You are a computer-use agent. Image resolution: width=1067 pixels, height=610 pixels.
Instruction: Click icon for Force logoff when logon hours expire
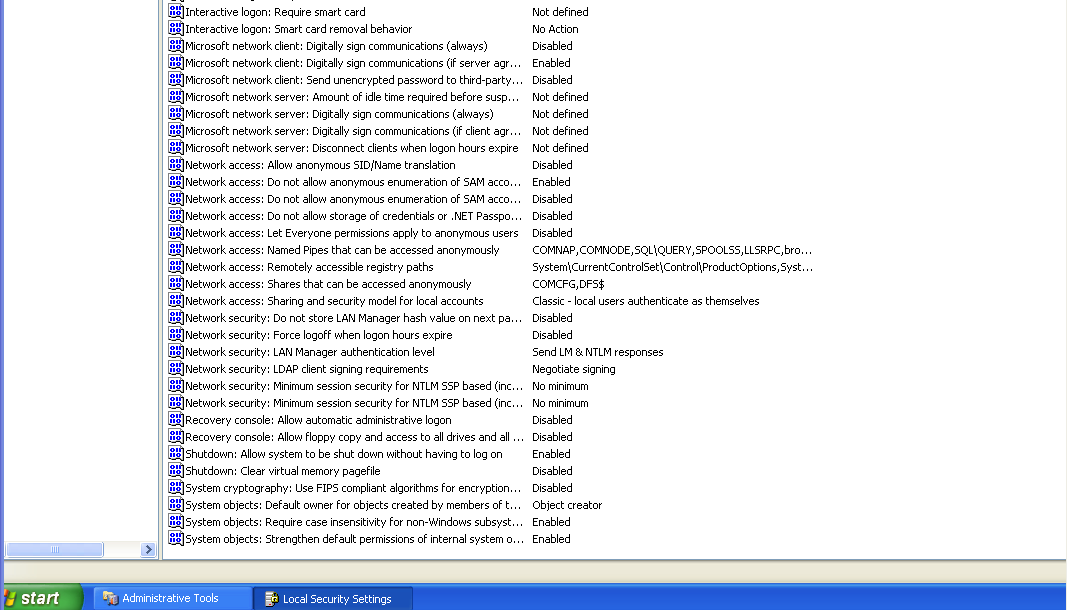tap(176, 335)
